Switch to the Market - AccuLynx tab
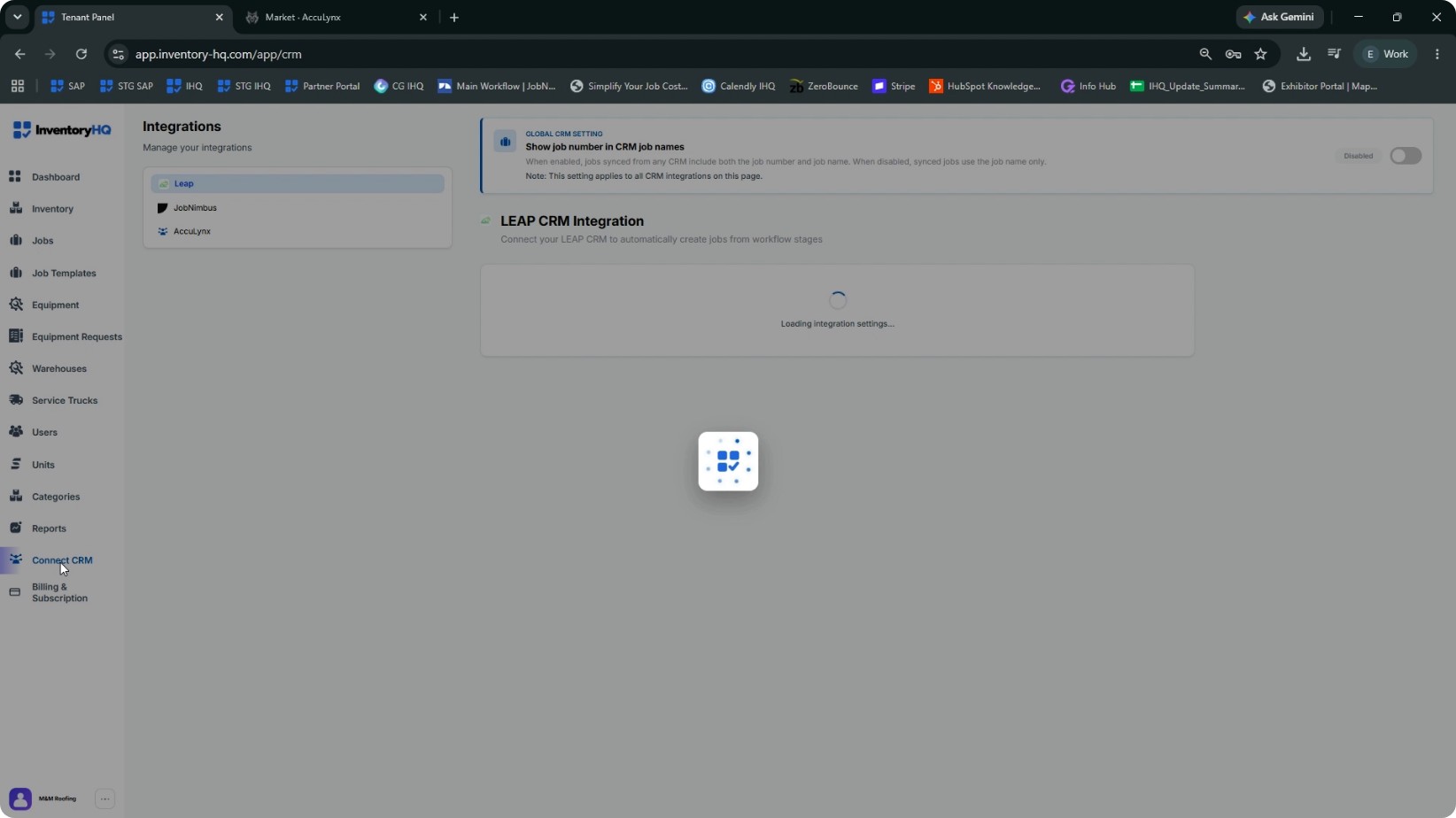The height and width of the screenshot is (818, 1456). pyautogui.click(x=335, y=17)
